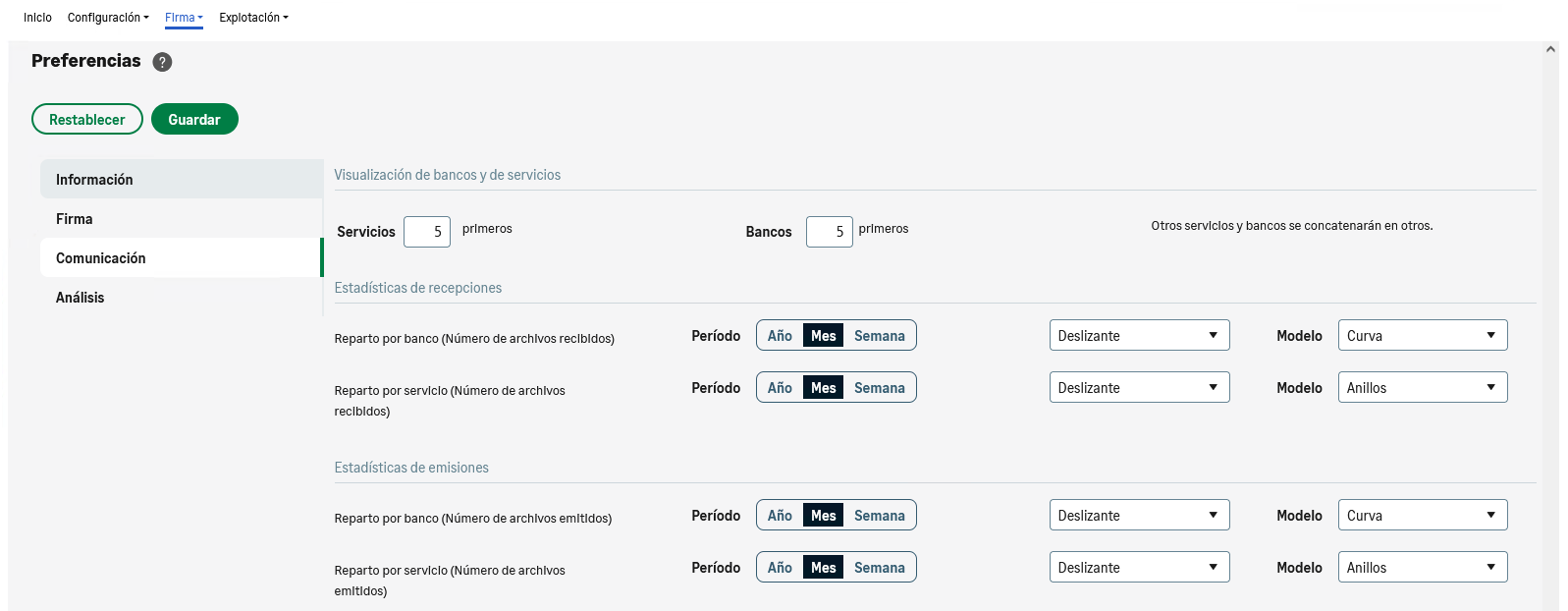Click the Servicios number input field
Image resolution: width=1568 pixels, height=611 pixels.
tap(427, 232)
